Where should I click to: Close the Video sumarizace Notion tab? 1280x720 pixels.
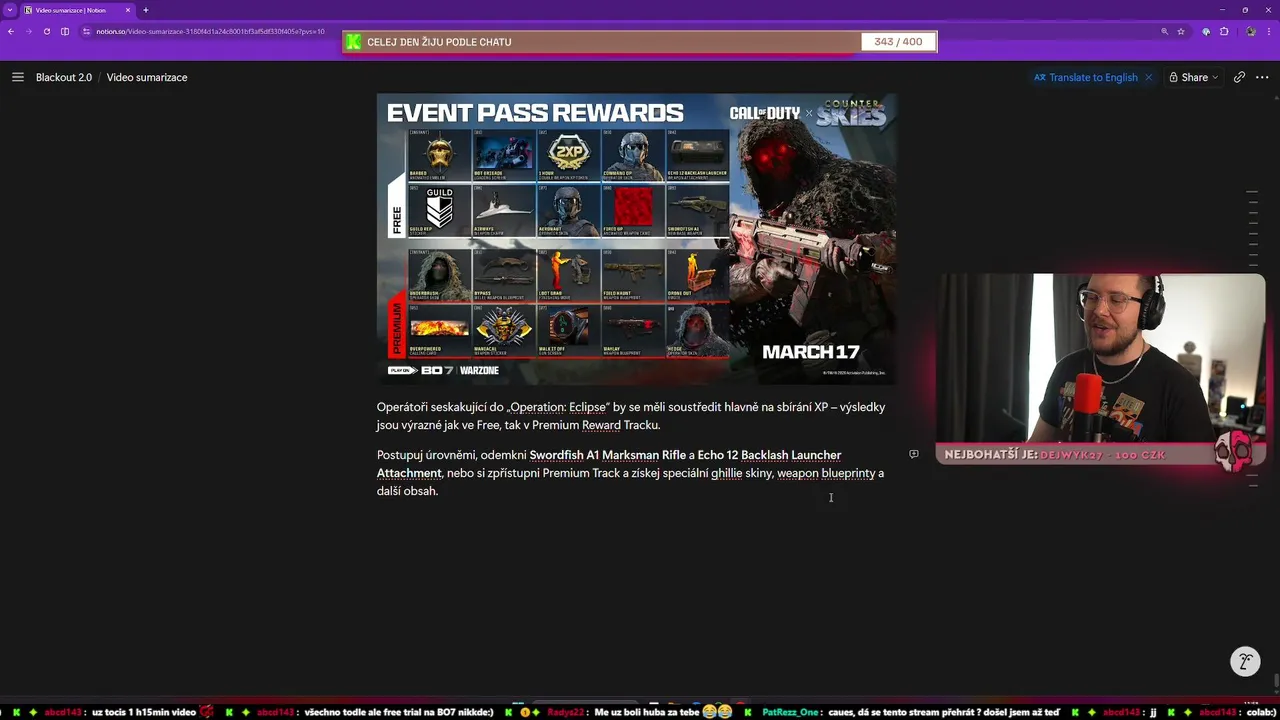pos(128,10)
